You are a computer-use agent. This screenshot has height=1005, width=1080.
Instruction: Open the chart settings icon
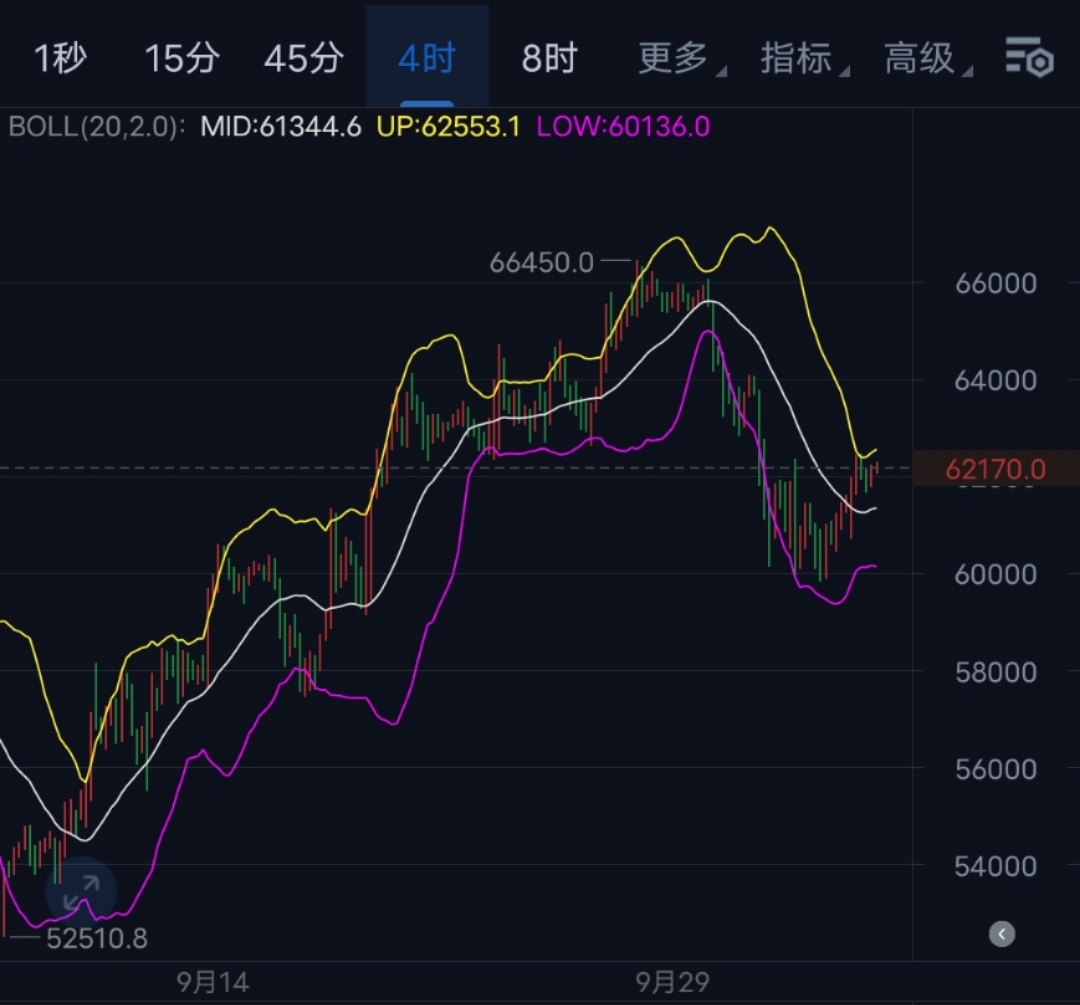point(1029,58)
